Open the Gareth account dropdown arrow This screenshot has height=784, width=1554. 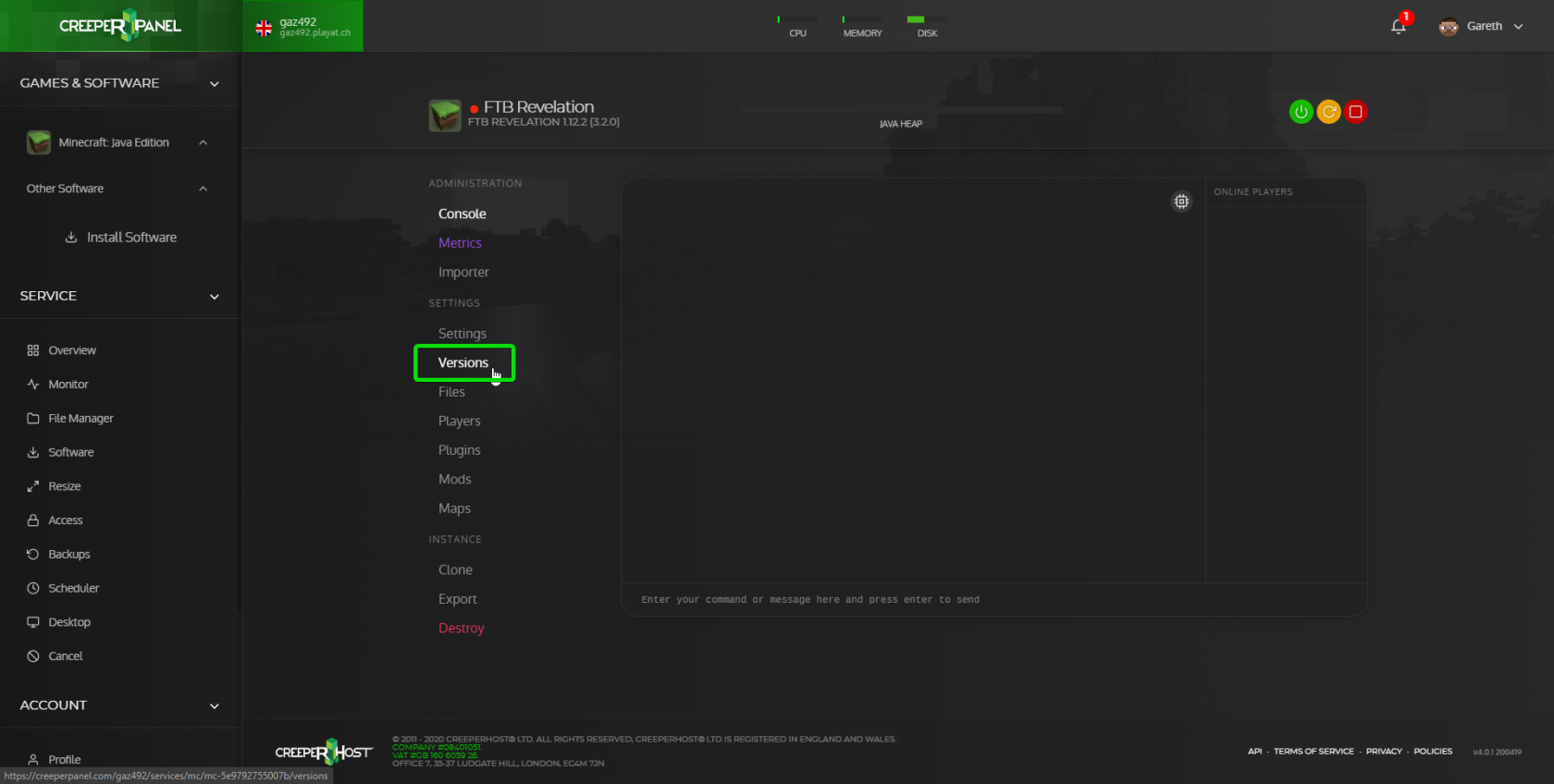[x=1518, y=27]
